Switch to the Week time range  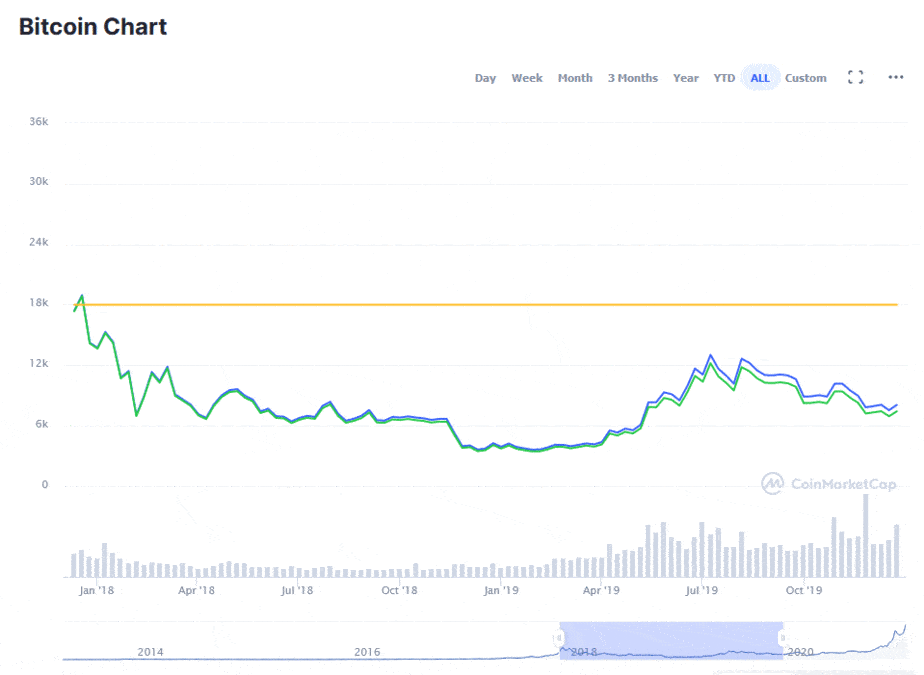(x=527, y=78)
